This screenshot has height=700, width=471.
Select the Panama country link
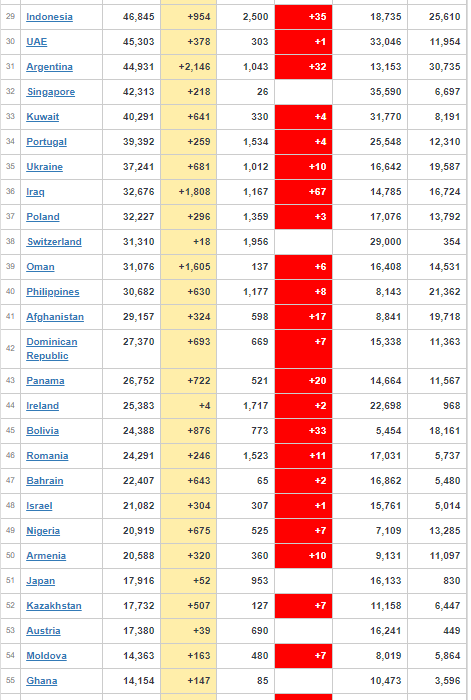click(x=45, y=381)
